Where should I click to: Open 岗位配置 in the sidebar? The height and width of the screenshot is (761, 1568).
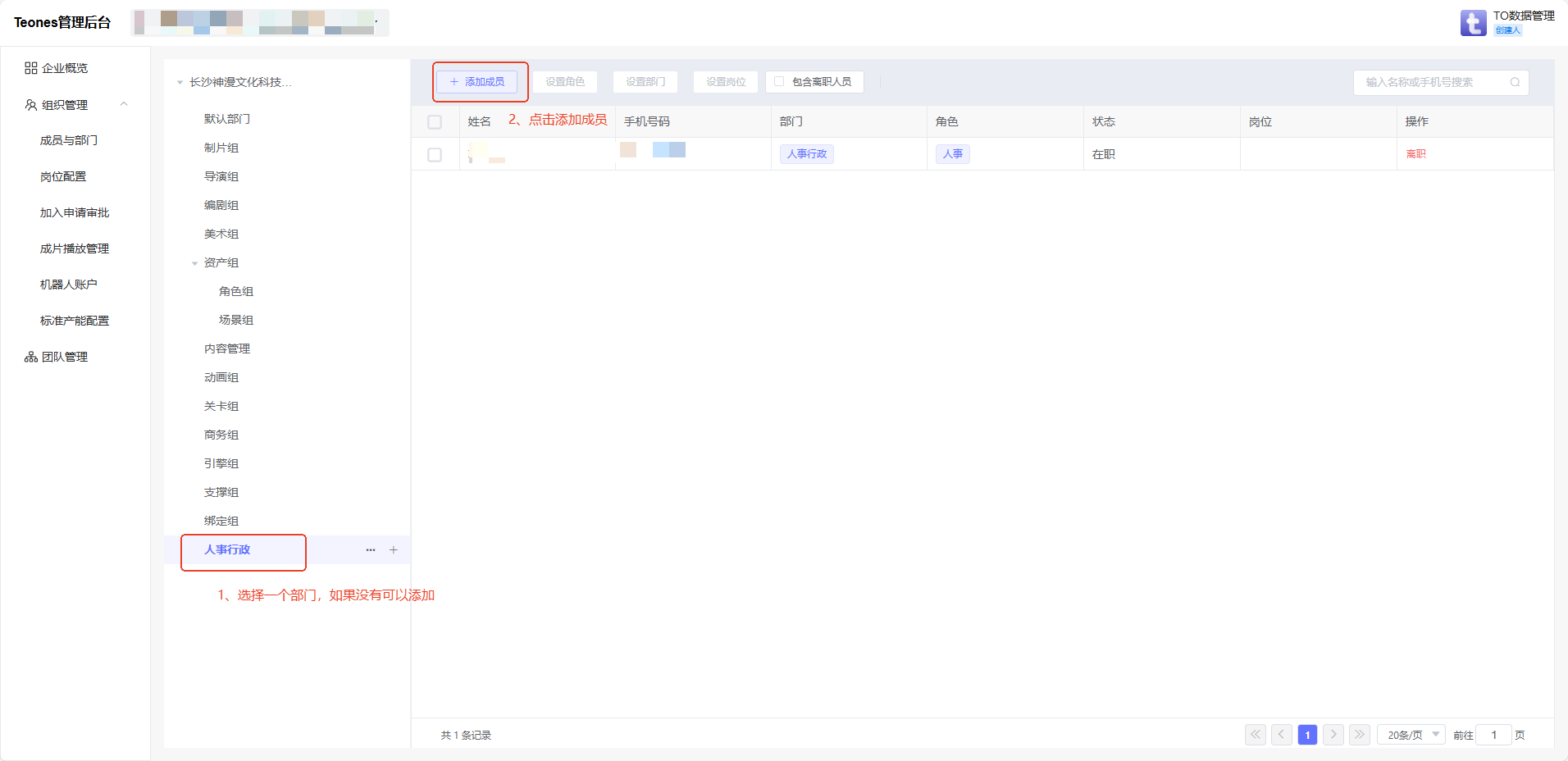pyautogui.click(x=63, y=176)
